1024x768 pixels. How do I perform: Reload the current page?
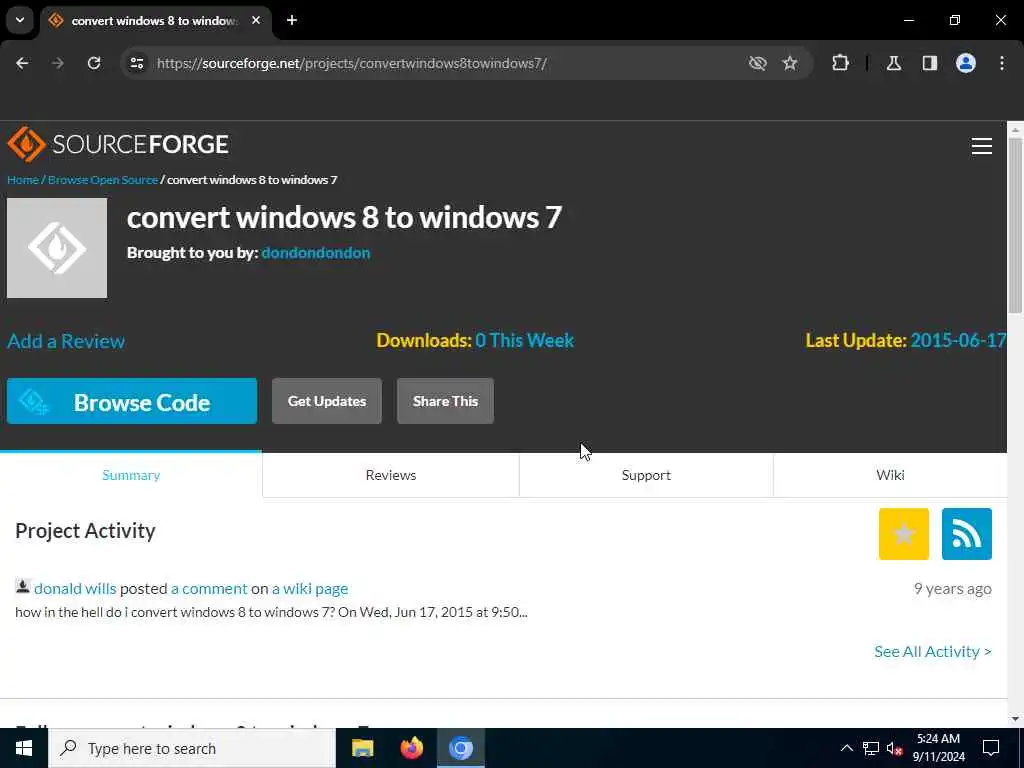coord(94,63)
